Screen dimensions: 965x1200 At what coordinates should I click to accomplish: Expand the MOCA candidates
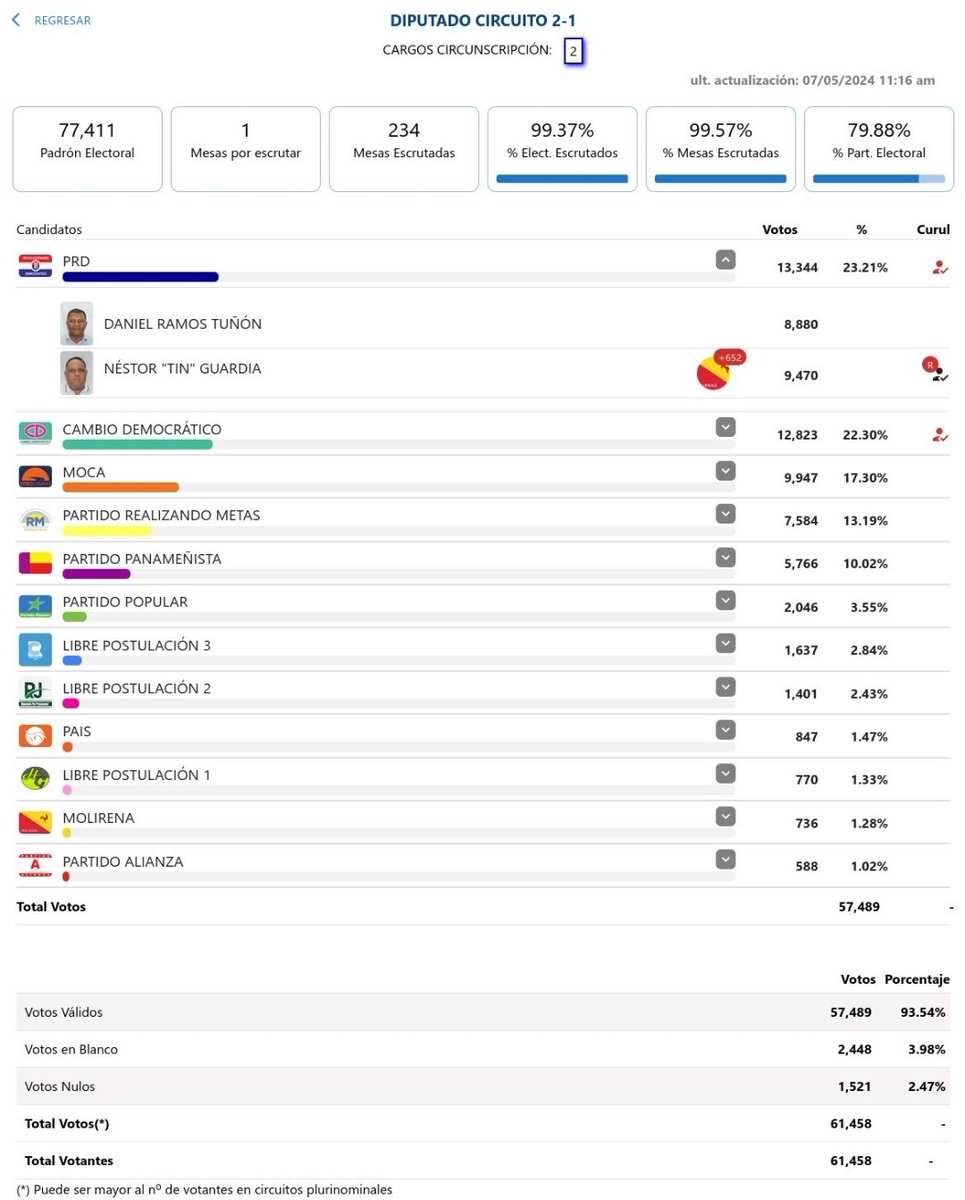[x=726, y=470]
